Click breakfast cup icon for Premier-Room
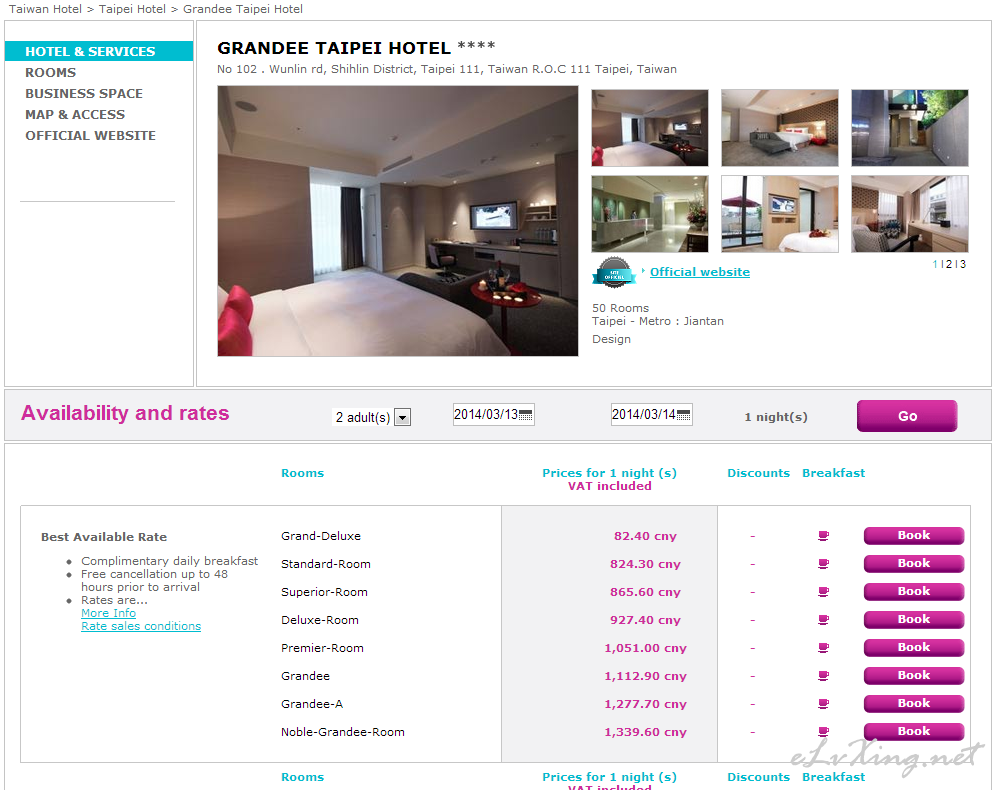The height and width of the screenshot is (790, 995). (823, 648)
